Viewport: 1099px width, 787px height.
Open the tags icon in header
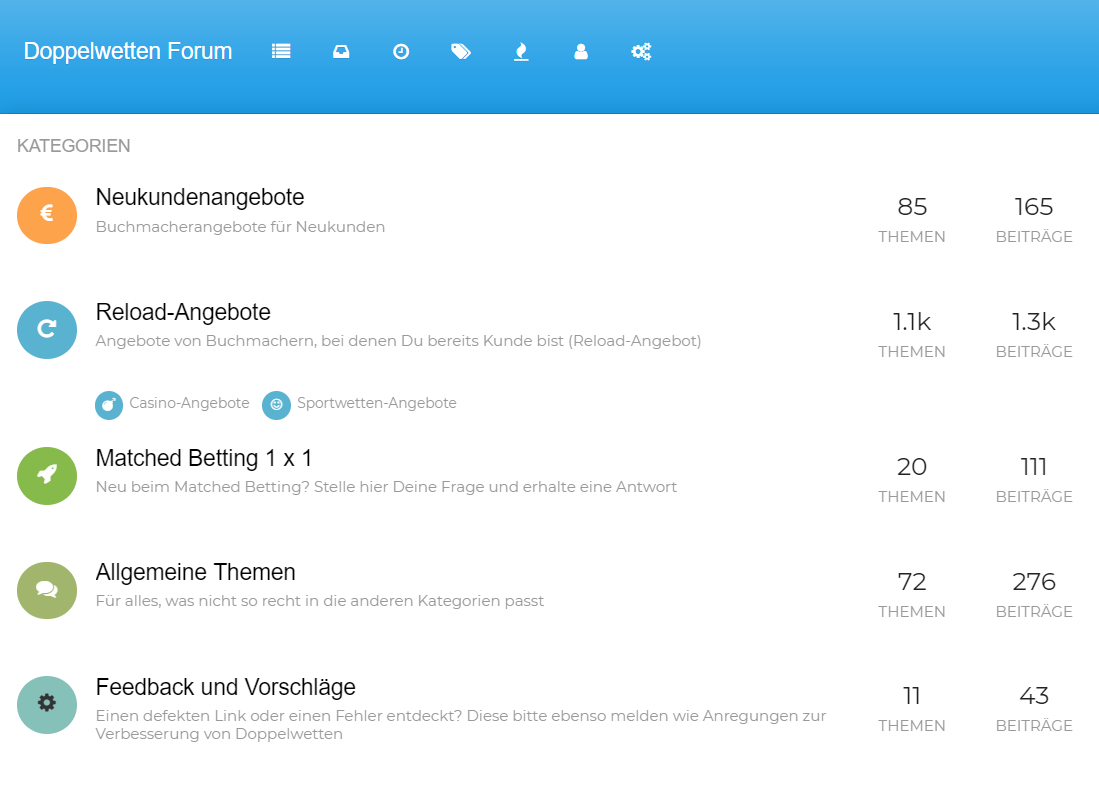pyautogui.click(x=460, y=51)
